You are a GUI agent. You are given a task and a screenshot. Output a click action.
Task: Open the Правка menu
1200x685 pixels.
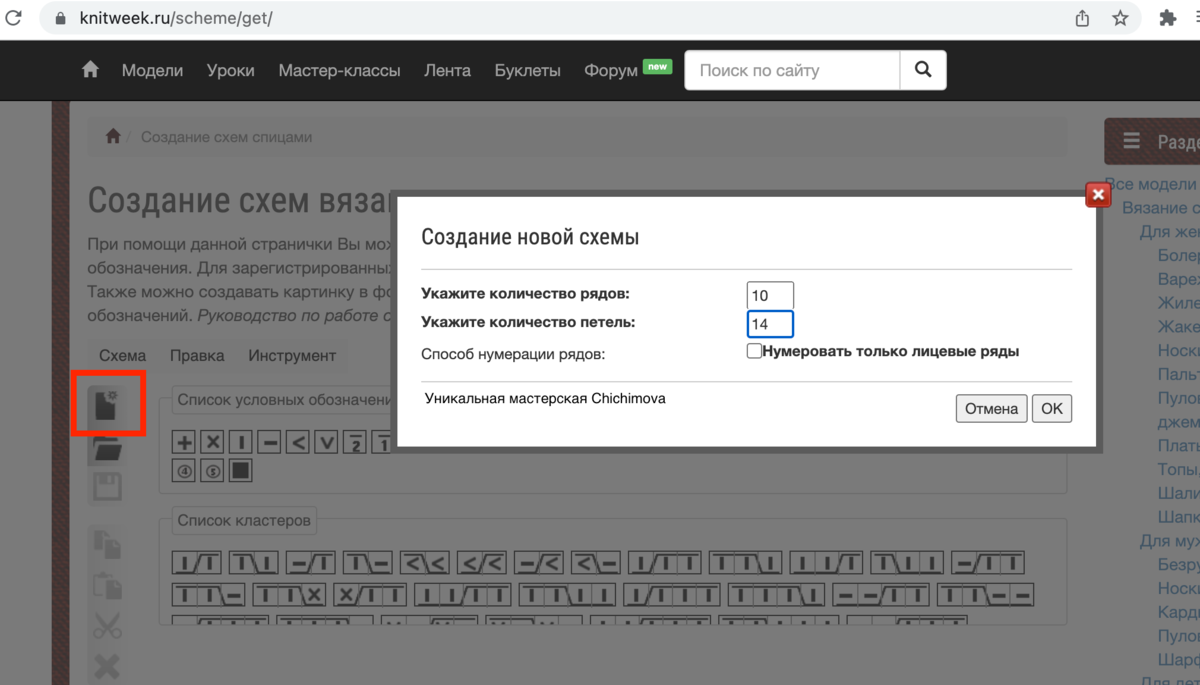197,355
